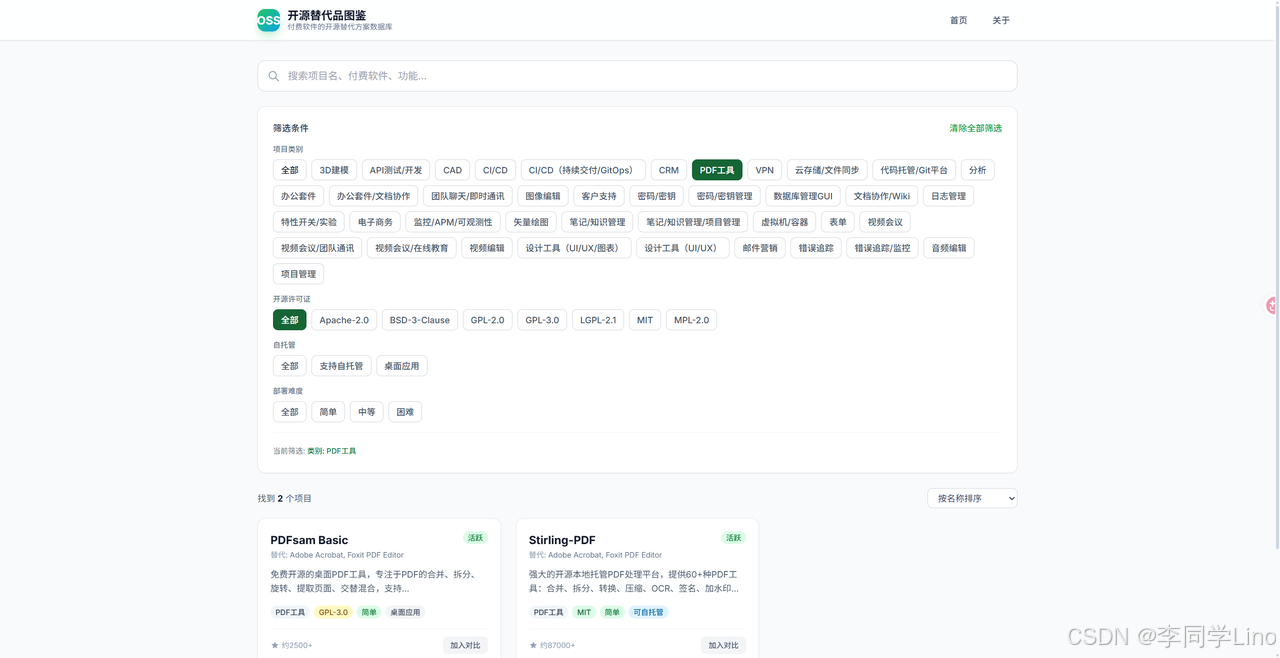Select the 视频会议/在线教育 category chip
The width and height of the screenshot is (1280, 658).
412,248
